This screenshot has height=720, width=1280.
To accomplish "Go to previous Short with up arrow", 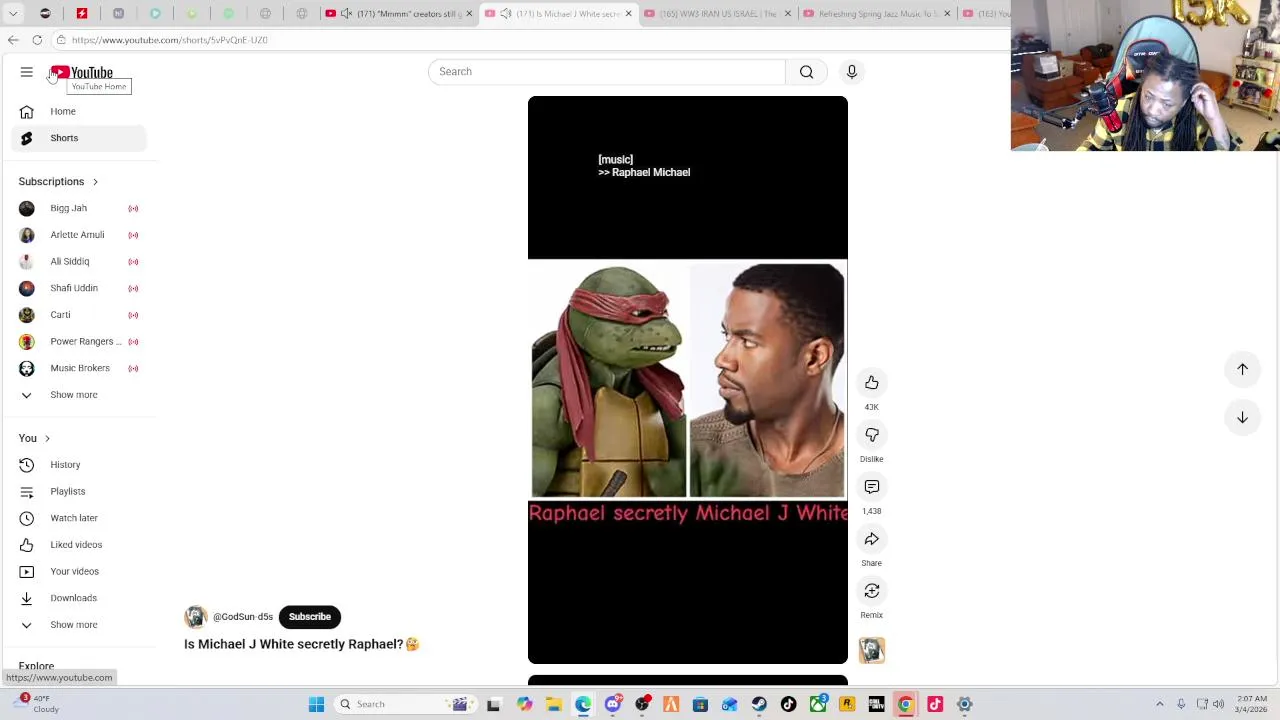I will (x=1242, y=369).
